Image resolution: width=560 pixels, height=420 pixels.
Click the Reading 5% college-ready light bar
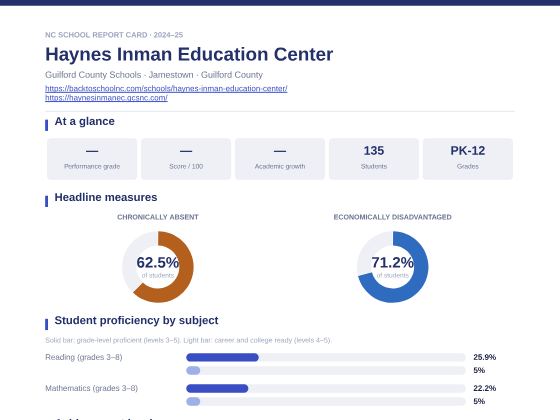[x=326, y=370]
